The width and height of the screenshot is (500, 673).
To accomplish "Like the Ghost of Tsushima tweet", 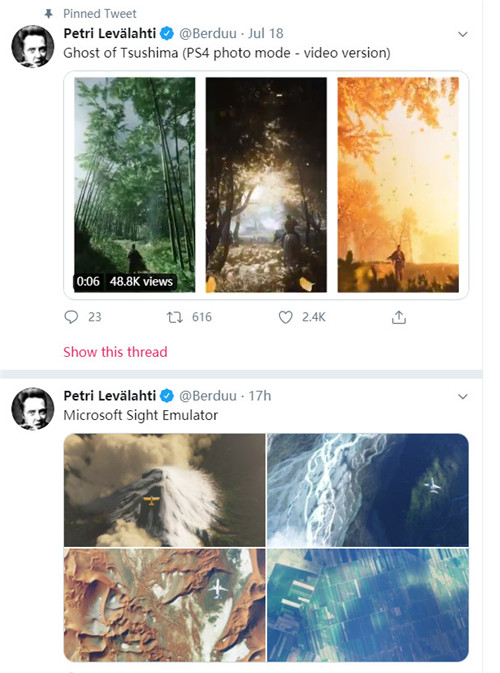I will click(285, 317).
